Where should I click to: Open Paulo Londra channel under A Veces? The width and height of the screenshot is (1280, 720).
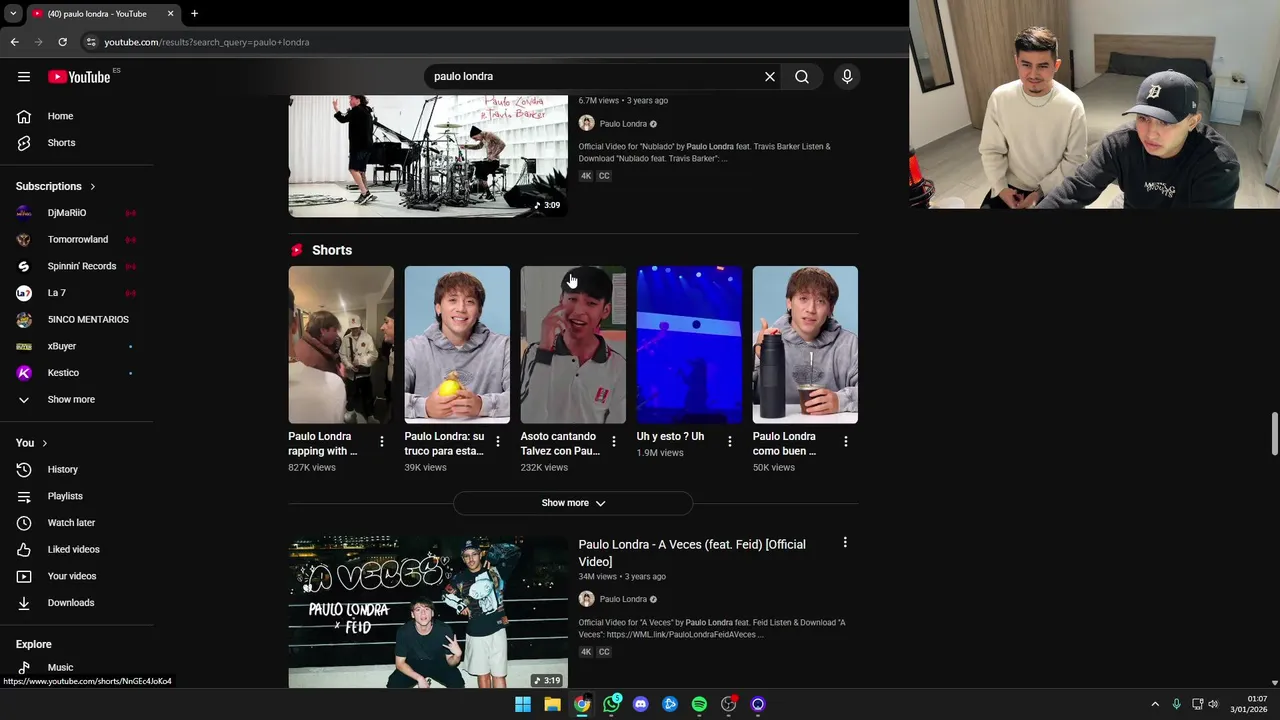[x=623, y=600]
